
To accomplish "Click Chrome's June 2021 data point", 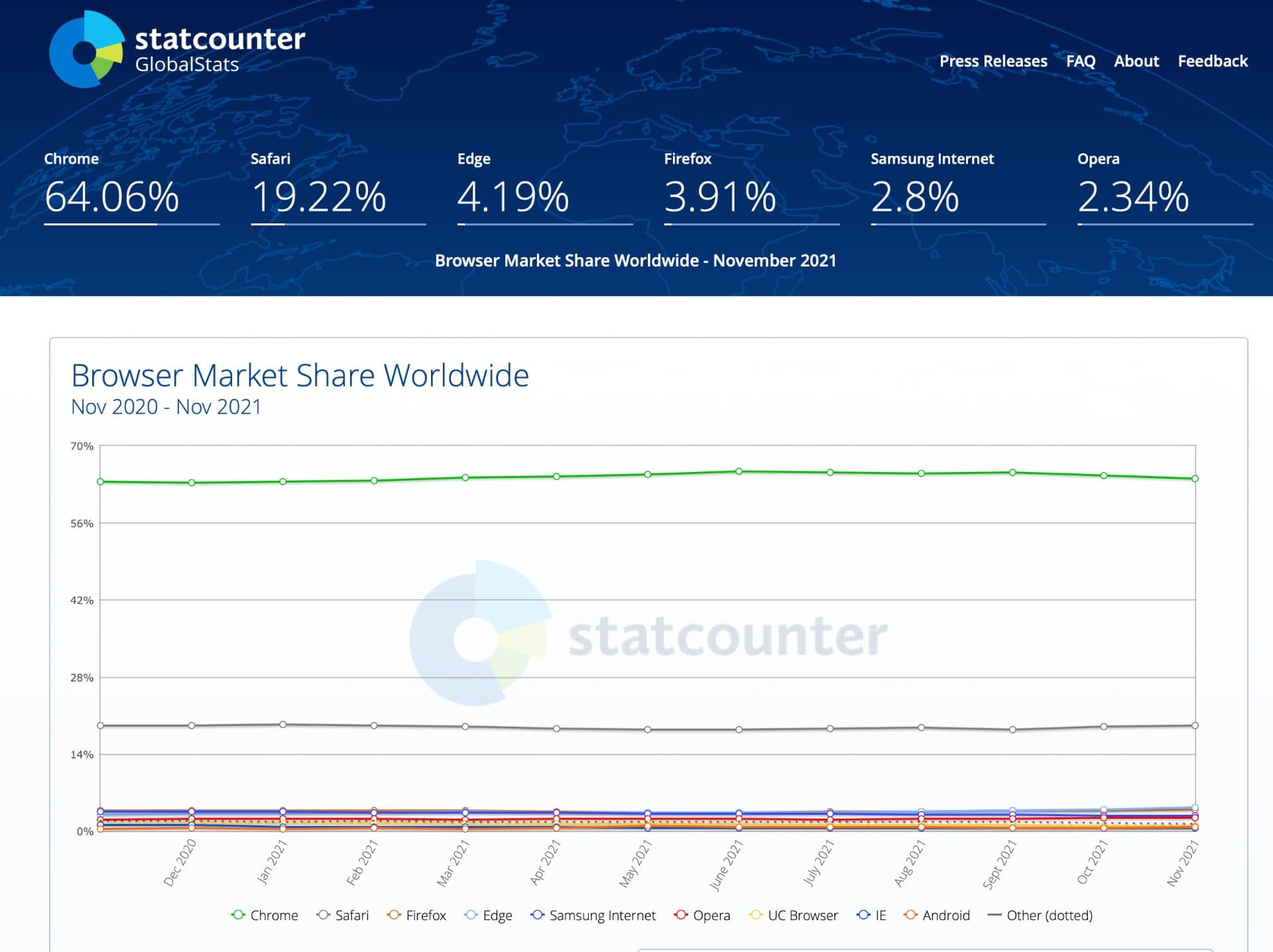I will click(739, 471).
